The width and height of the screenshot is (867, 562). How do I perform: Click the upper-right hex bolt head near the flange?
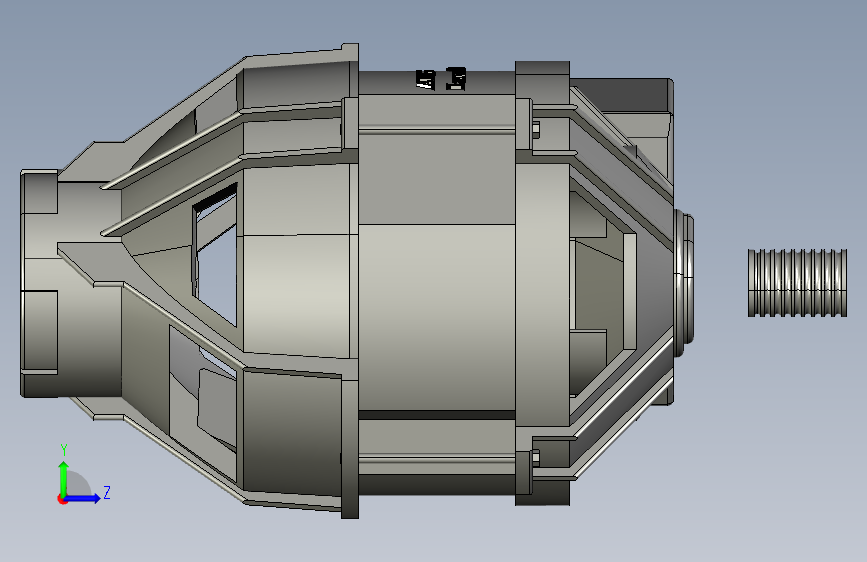pyautogui.click(x=535, y=129)
